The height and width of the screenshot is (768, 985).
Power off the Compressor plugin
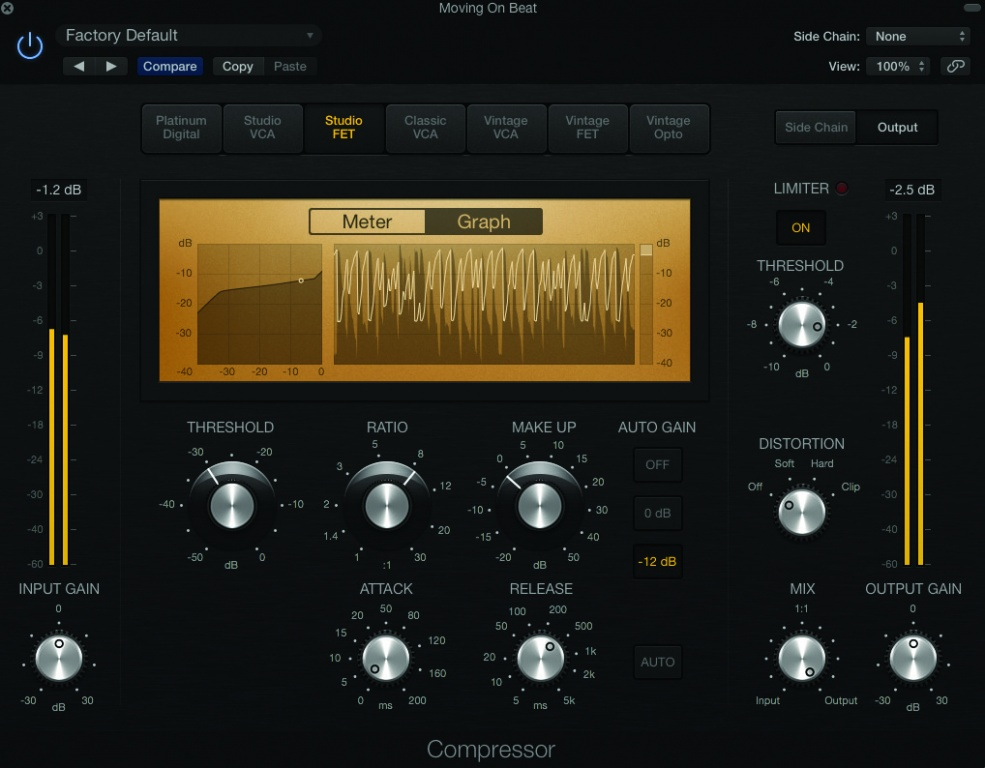pos(29,44)
